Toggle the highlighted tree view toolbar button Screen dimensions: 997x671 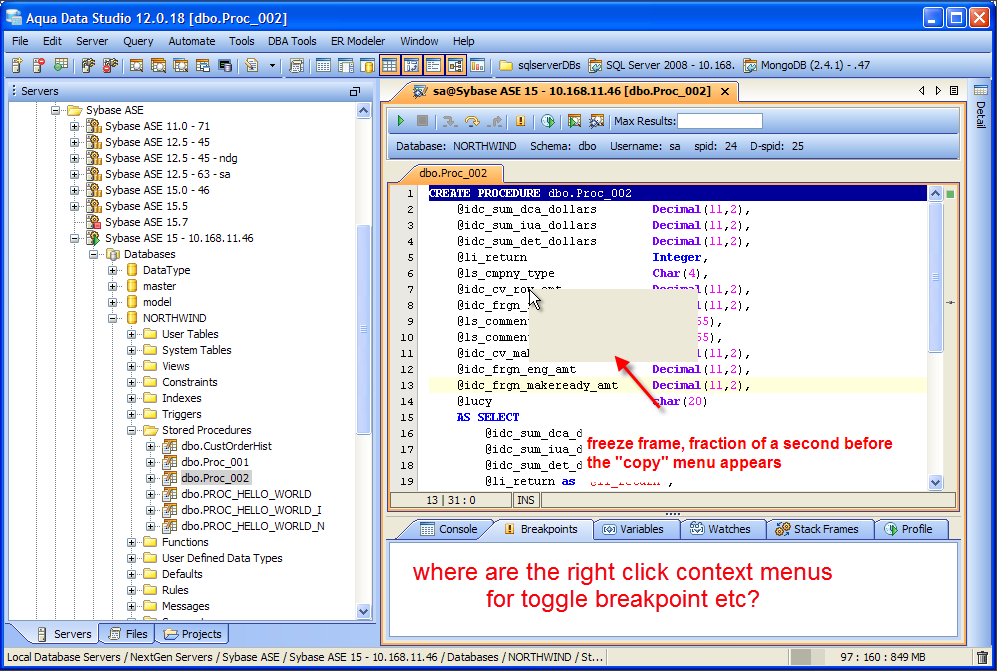coord(455,65)
